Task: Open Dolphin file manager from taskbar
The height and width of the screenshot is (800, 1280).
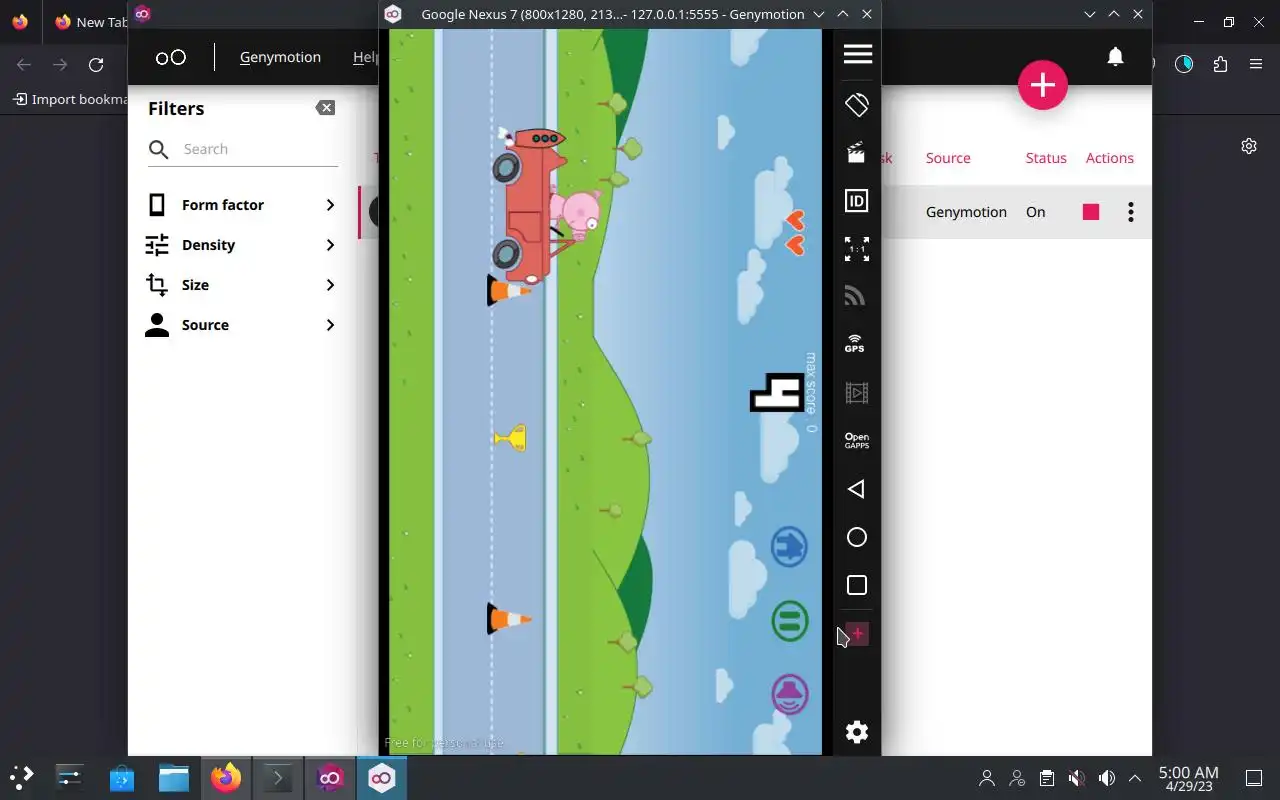Action: pos(174,777)
